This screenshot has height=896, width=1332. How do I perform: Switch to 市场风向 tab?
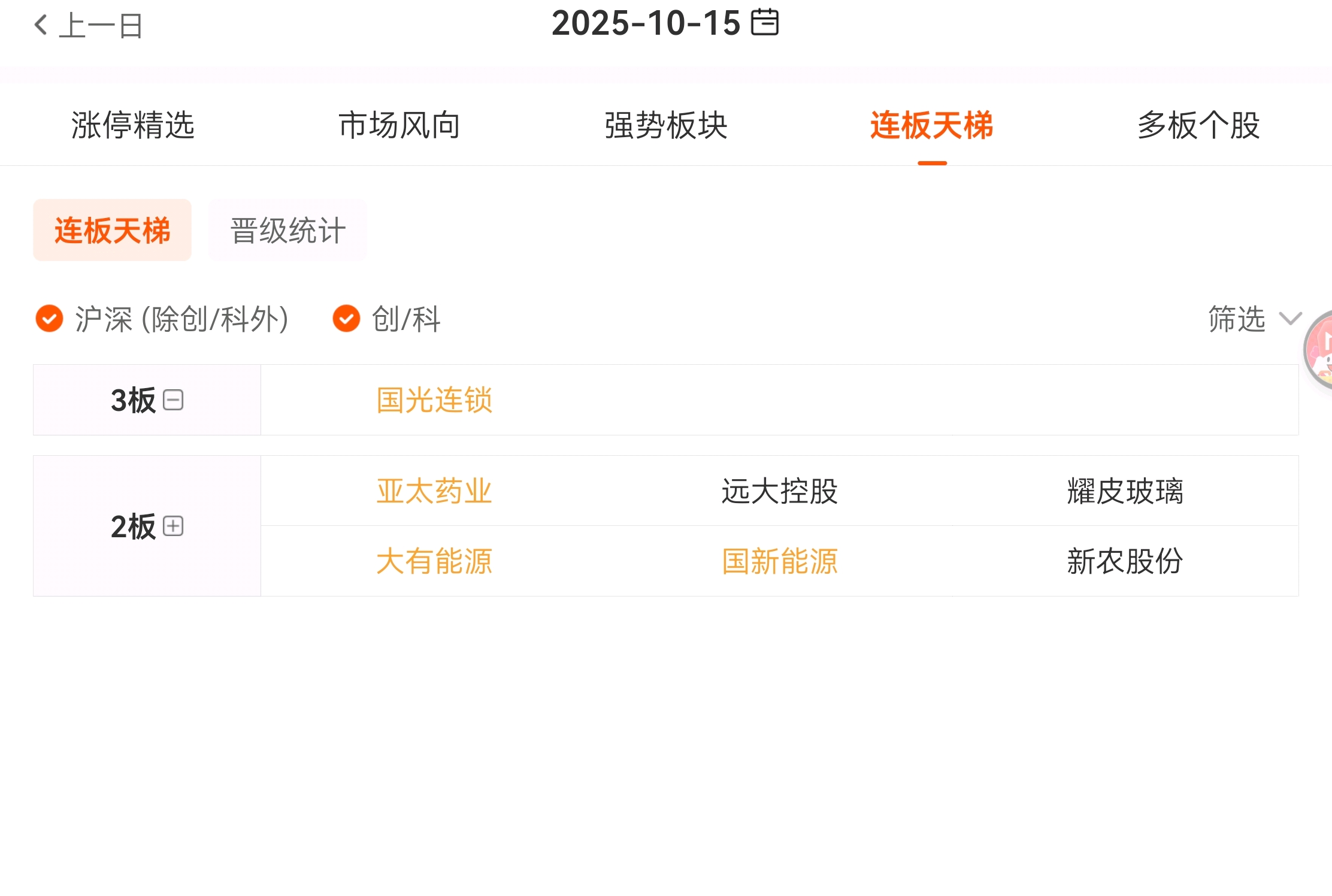coord(399,125)
